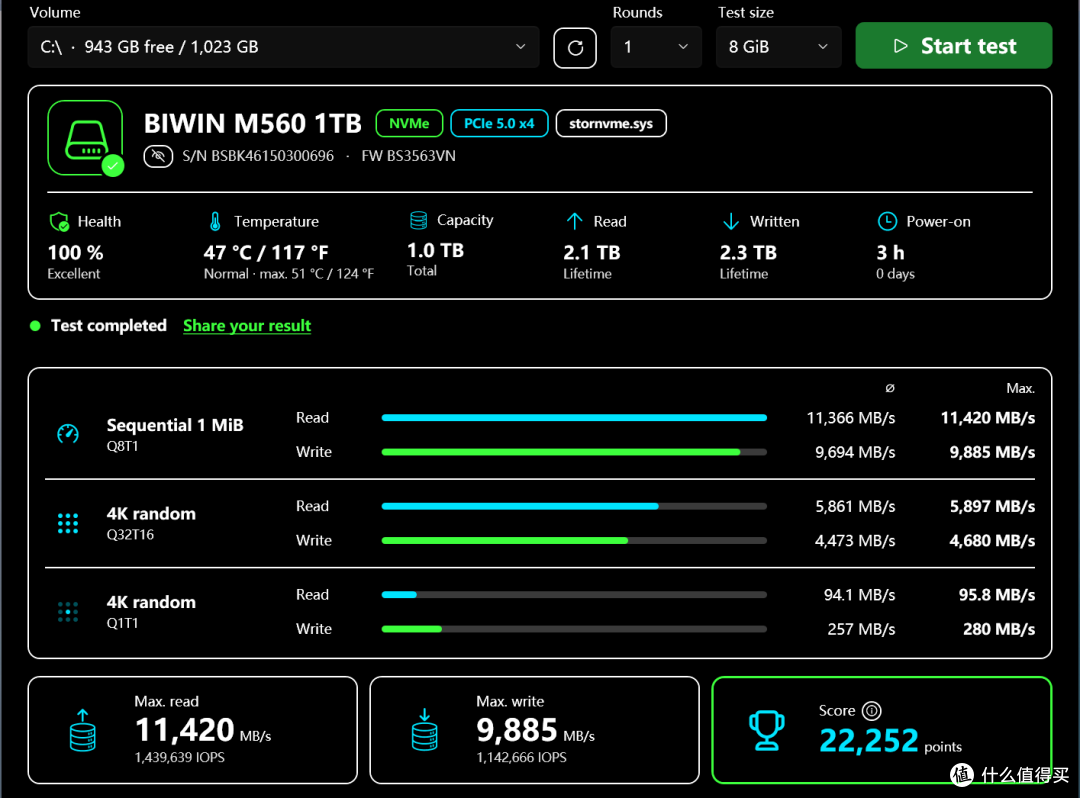The height and width of the screenshot is (798, 1080).
Task: Click the Read up-arrow icon
Action: click(574, 221)
